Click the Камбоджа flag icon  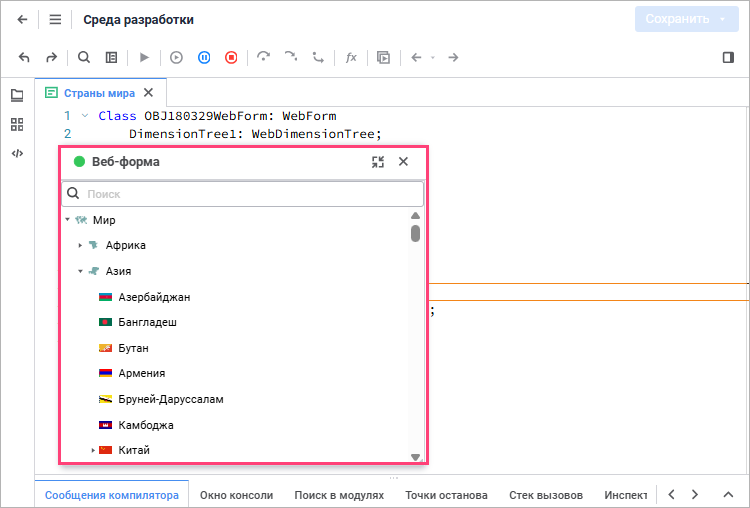[105, 425]
